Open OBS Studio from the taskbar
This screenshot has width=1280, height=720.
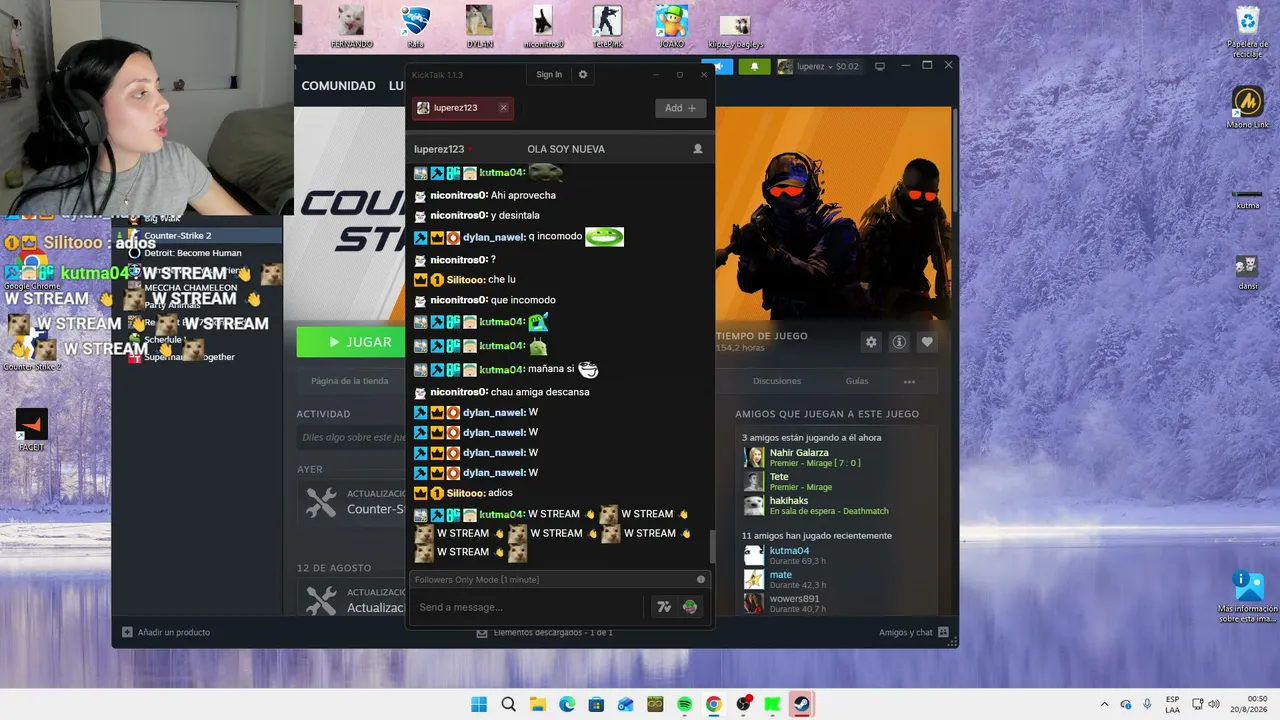743,704
